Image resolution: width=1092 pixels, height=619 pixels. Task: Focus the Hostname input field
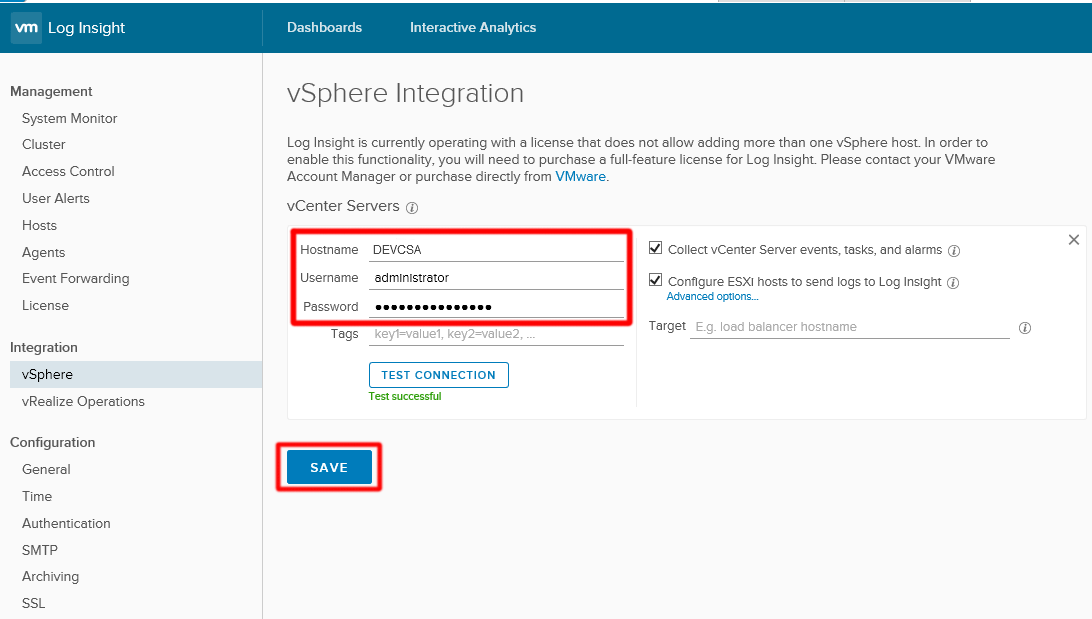[497, 249]
